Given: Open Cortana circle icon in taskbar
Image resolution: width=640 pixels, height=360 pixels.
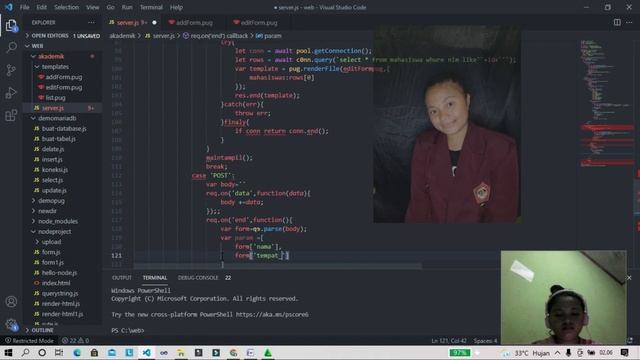Looking at the screenshot, I should point(42,353).
